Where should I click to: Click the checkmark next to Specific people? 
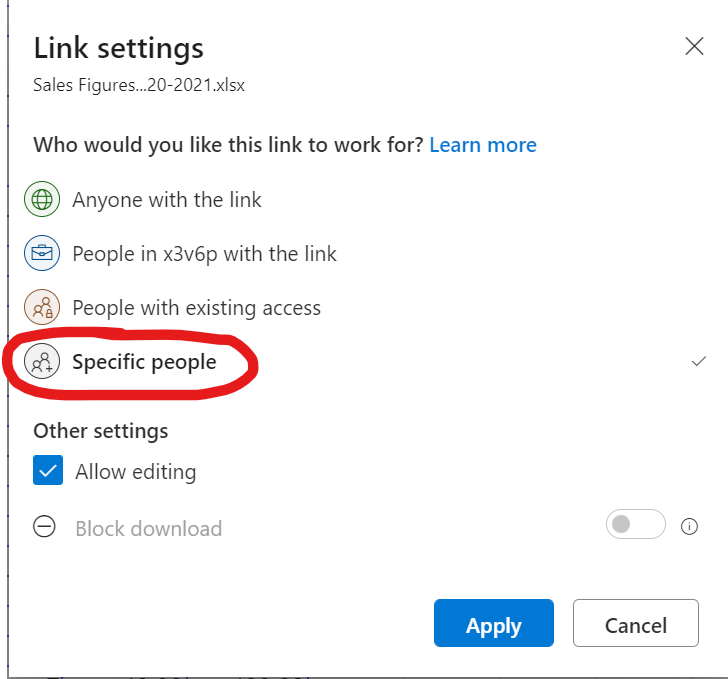coord(699,362)
